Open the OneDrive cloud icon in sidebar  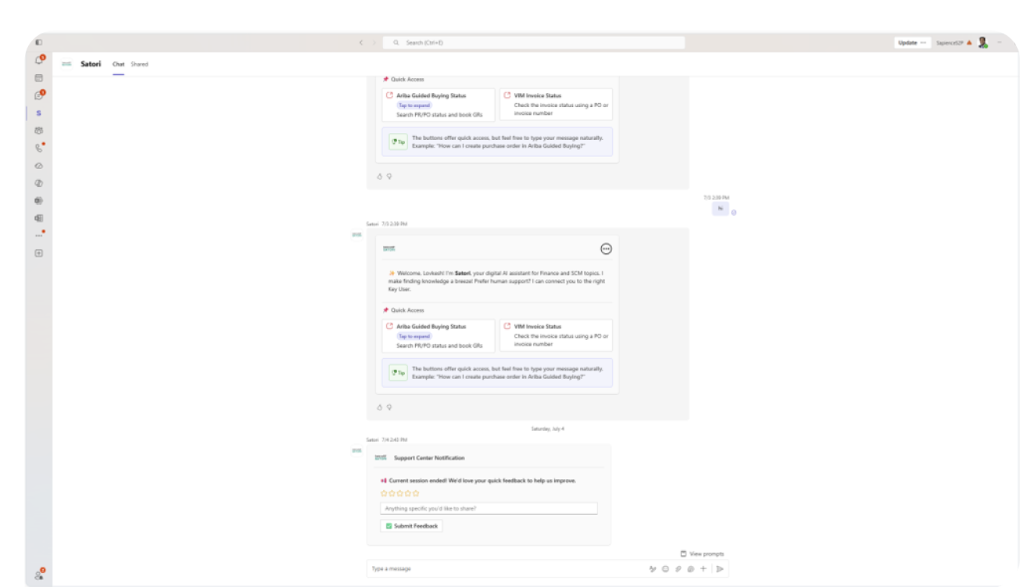click(39, 166)
